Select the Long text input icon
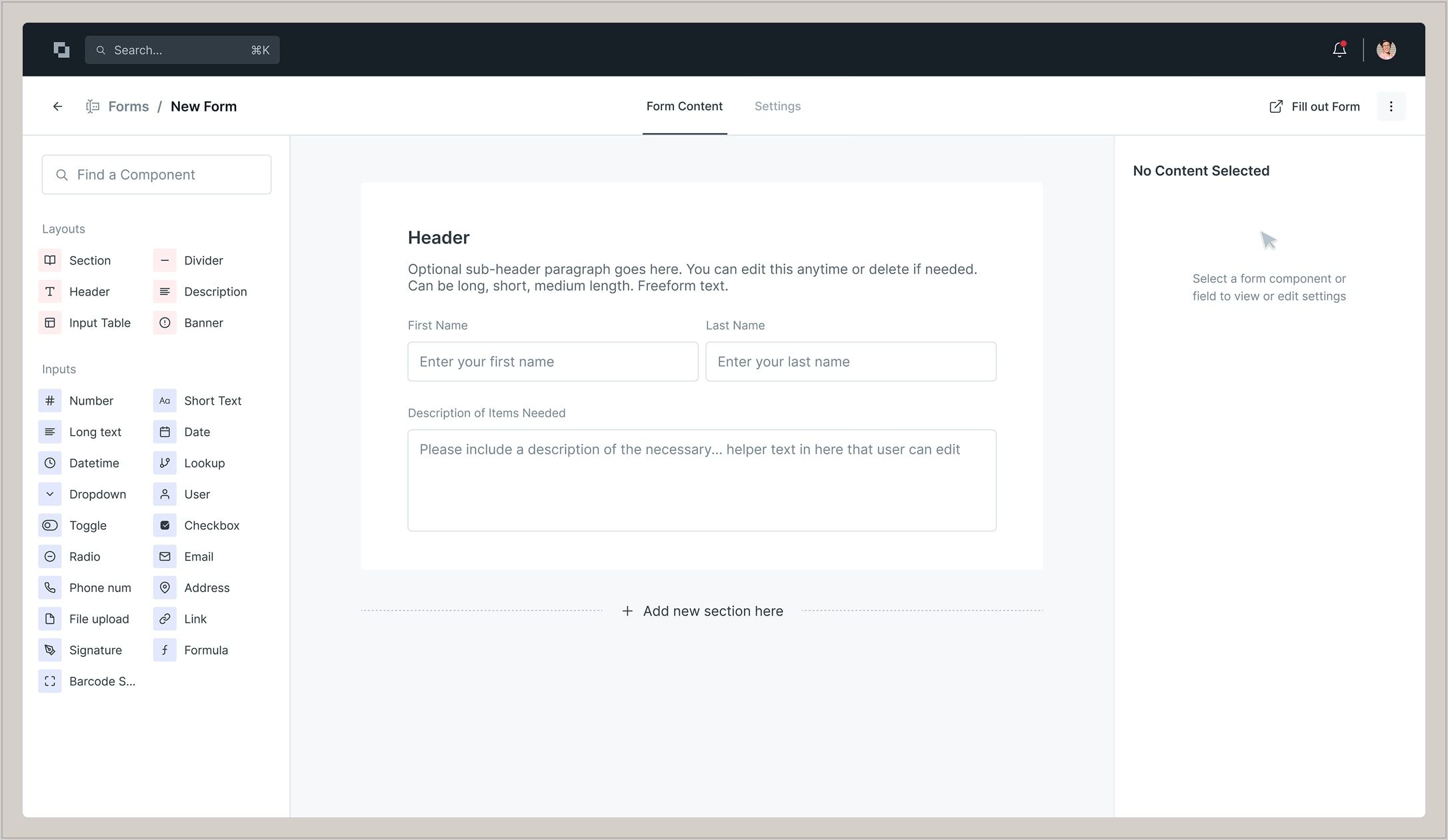The height and width of the screenshot is (840, 1448). (x=50, y=432)
